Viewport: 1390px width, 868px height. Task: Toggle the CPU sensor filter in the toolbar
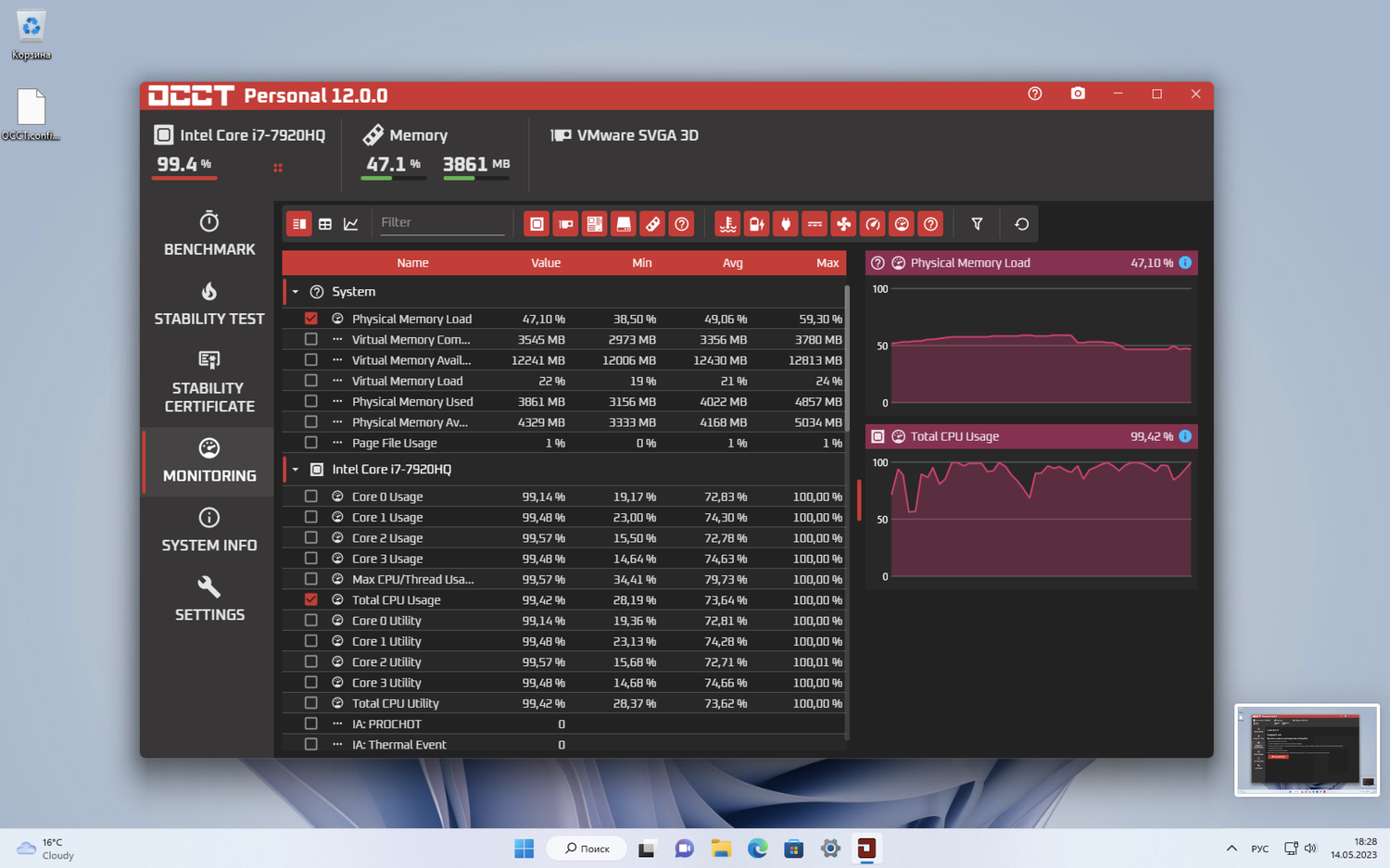point(537,224)
